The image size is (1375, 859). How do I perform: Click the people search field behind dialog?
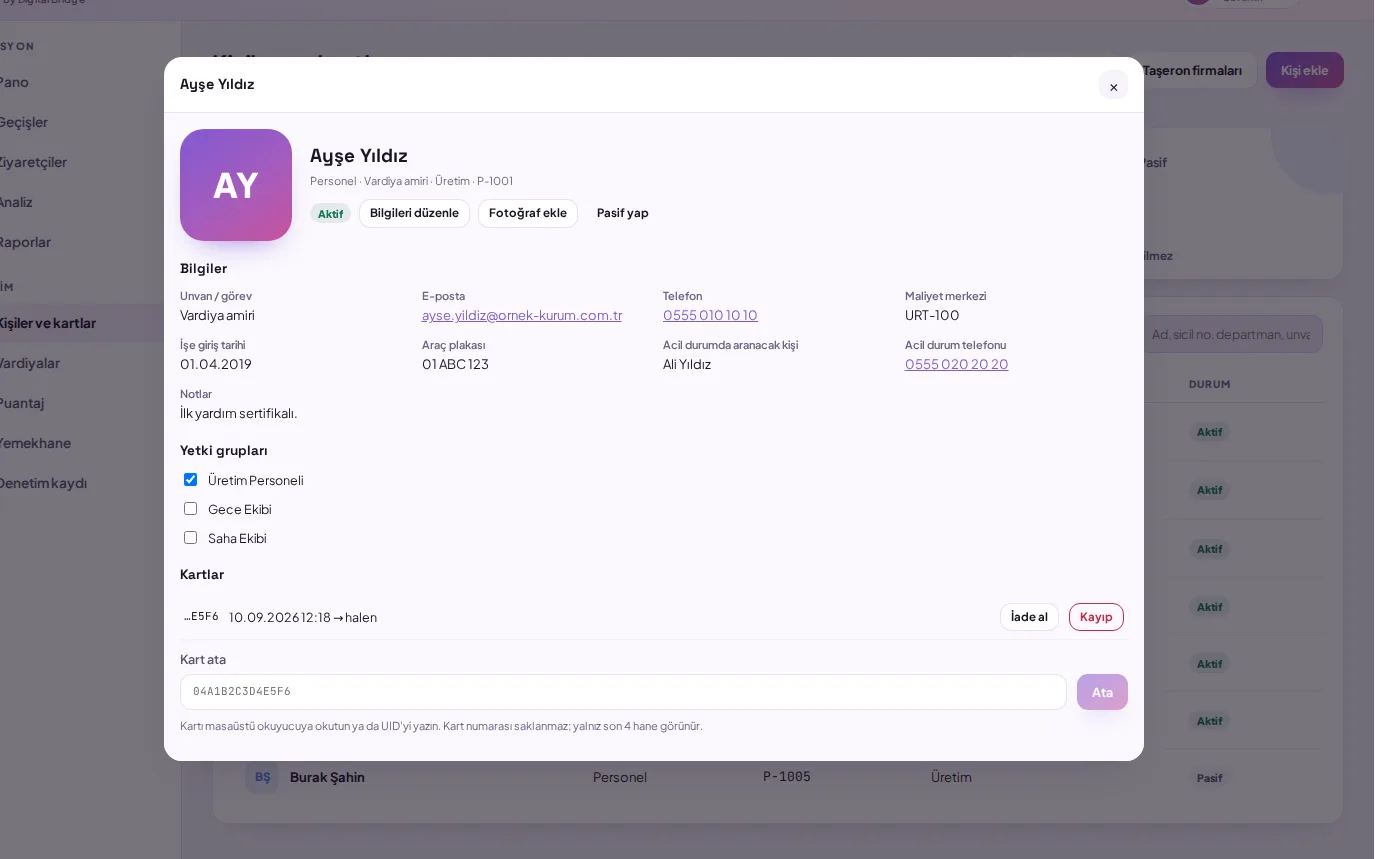pos(1234,334)
